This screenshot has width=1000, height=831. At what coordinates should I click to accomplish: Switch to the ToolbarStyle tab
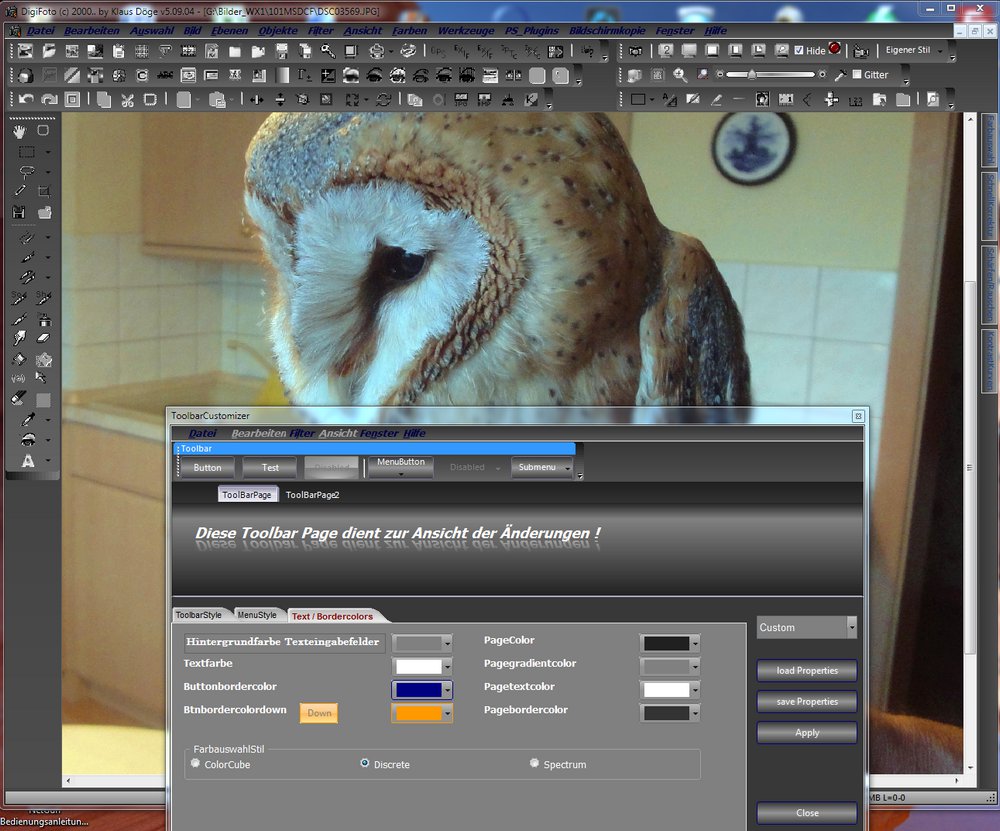pos(198,615)
